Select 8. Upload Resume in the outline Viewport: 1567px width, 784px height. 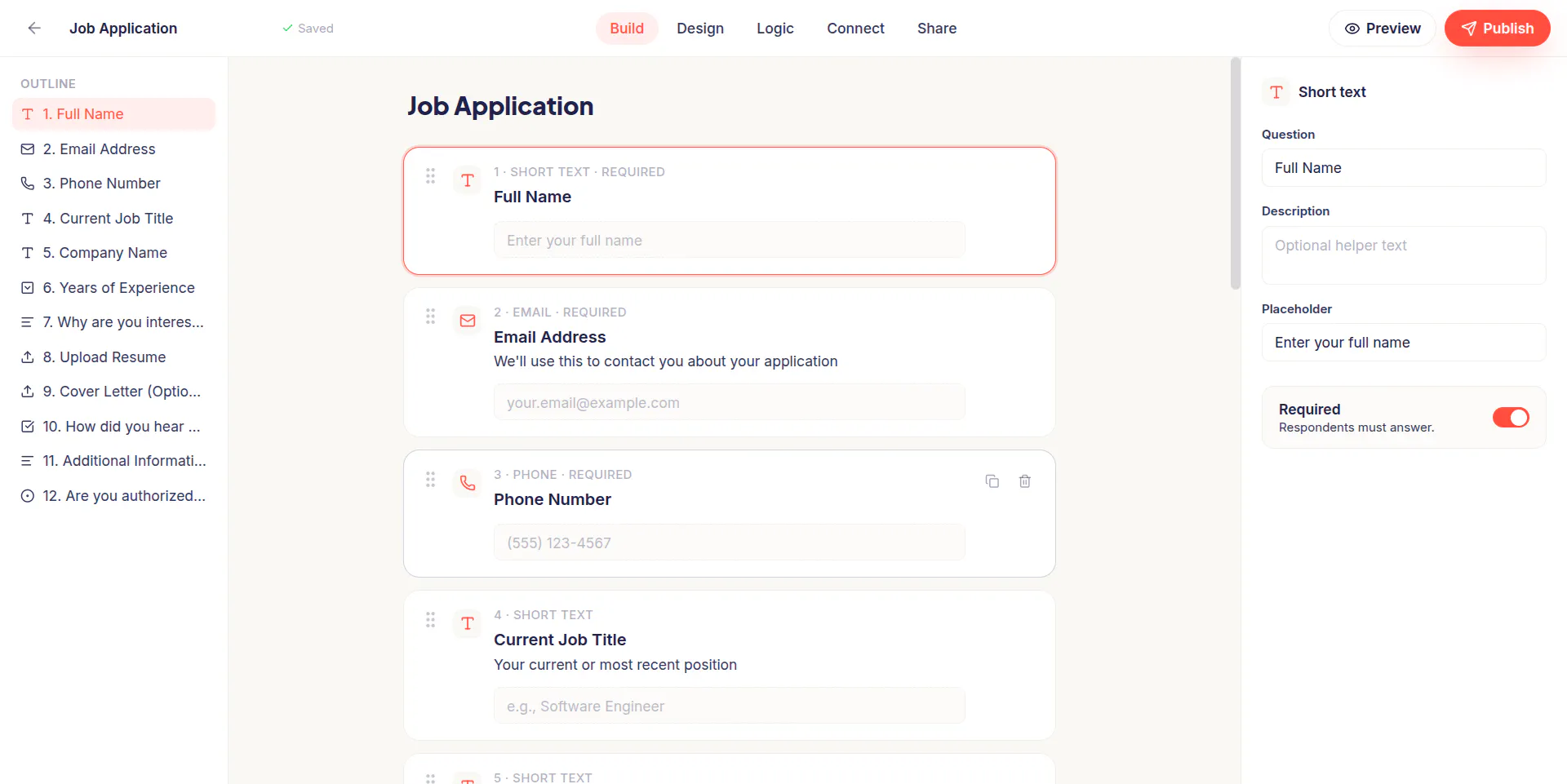point(113,357)
